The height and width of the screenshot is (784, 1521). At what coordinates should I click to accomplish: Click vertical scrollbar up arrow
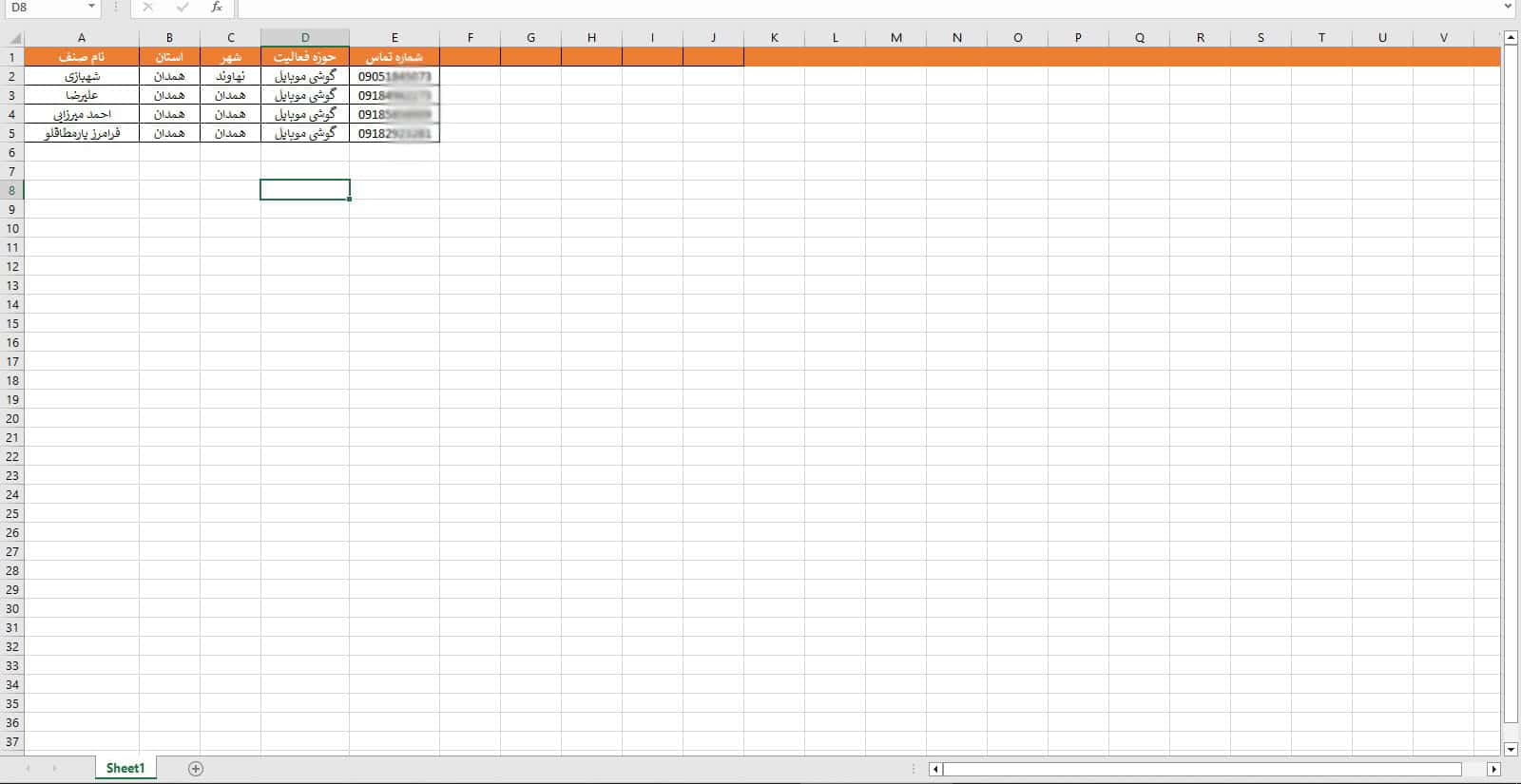point(1511,37)
